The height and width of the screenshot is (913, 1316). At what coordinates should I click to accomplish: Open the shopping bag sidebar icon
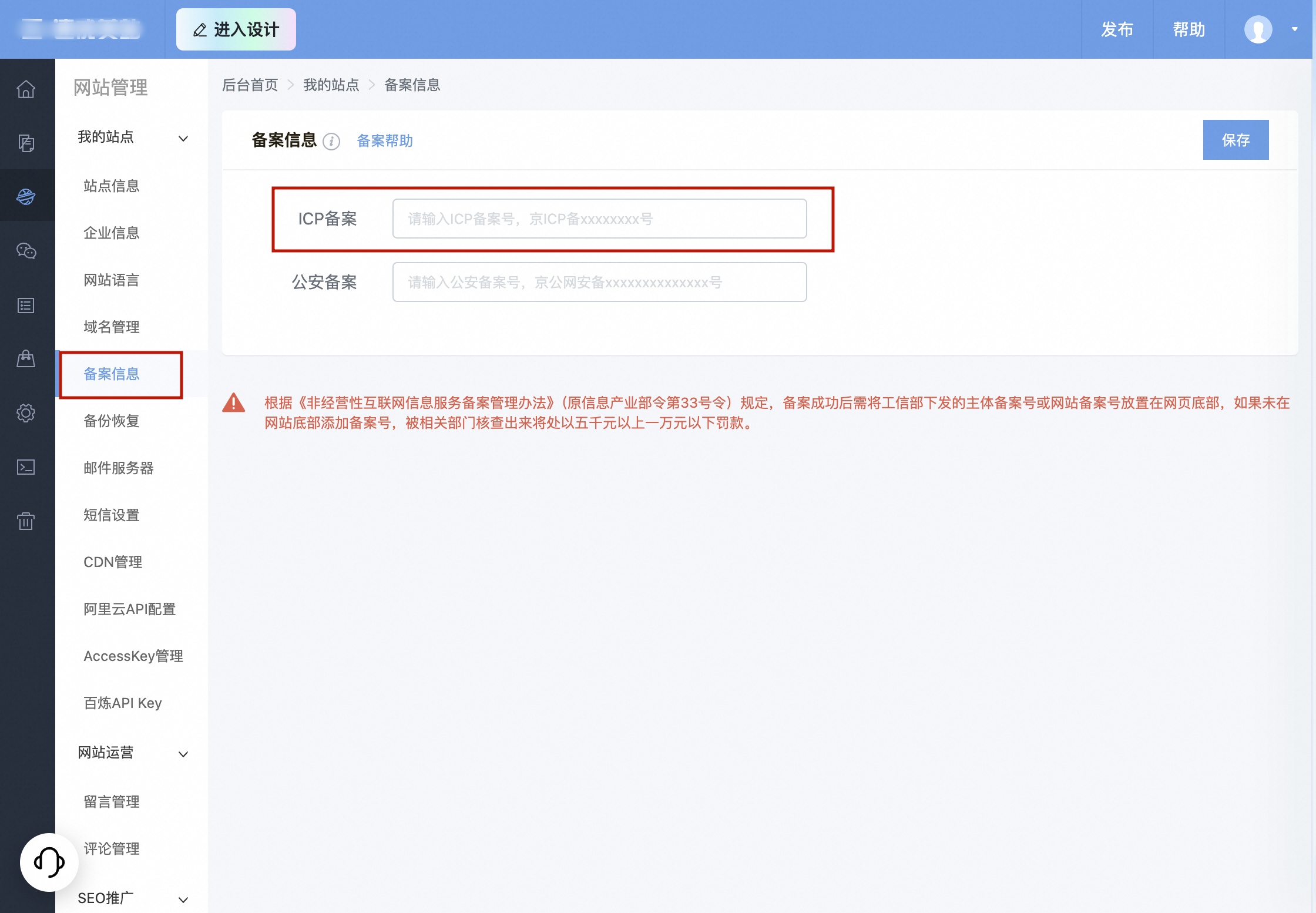(26, 359)
